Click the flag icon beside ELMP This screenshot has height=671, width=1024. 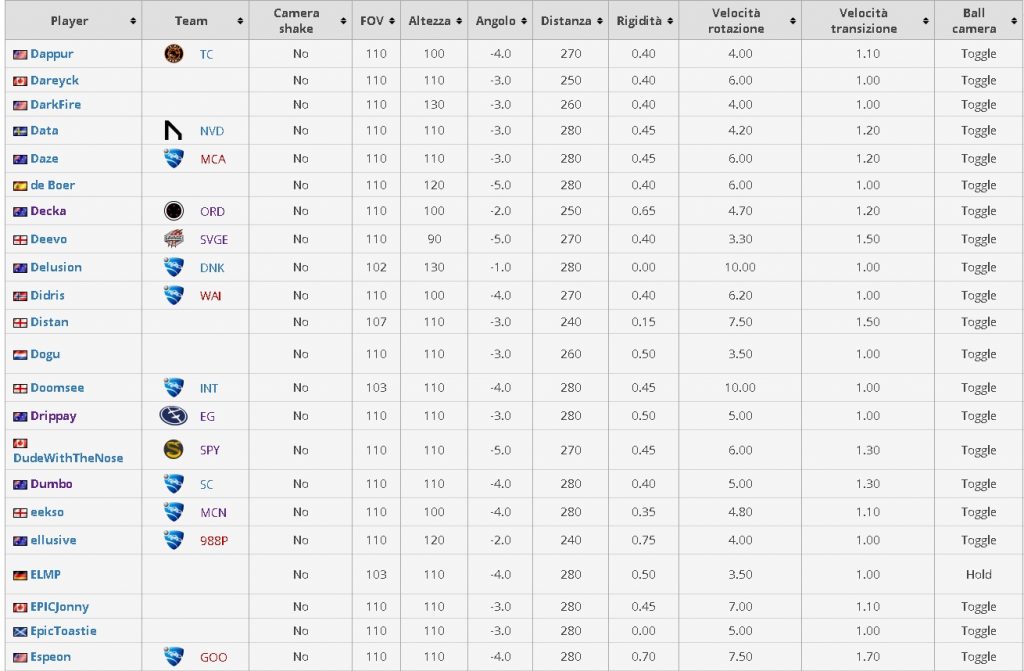(x=20, y=575)
